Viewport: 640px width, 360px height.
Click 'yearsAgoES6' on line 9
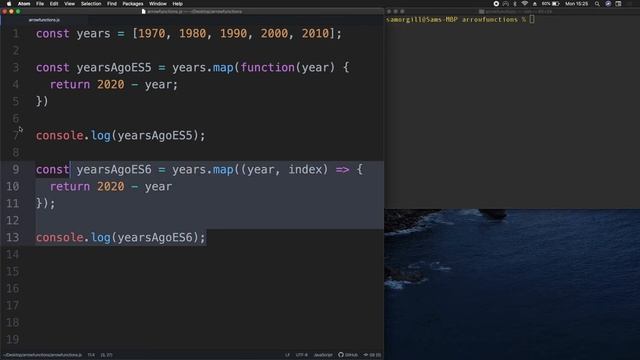coord(114,169)
